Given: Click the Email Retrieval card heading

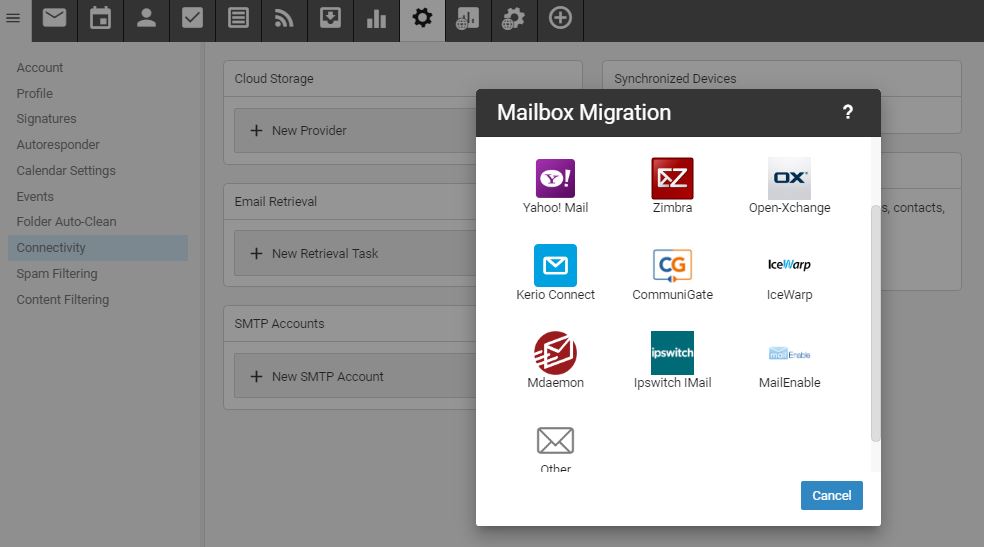Looking at the screenshot, I should pyautogui.click(x=275, y=201).
